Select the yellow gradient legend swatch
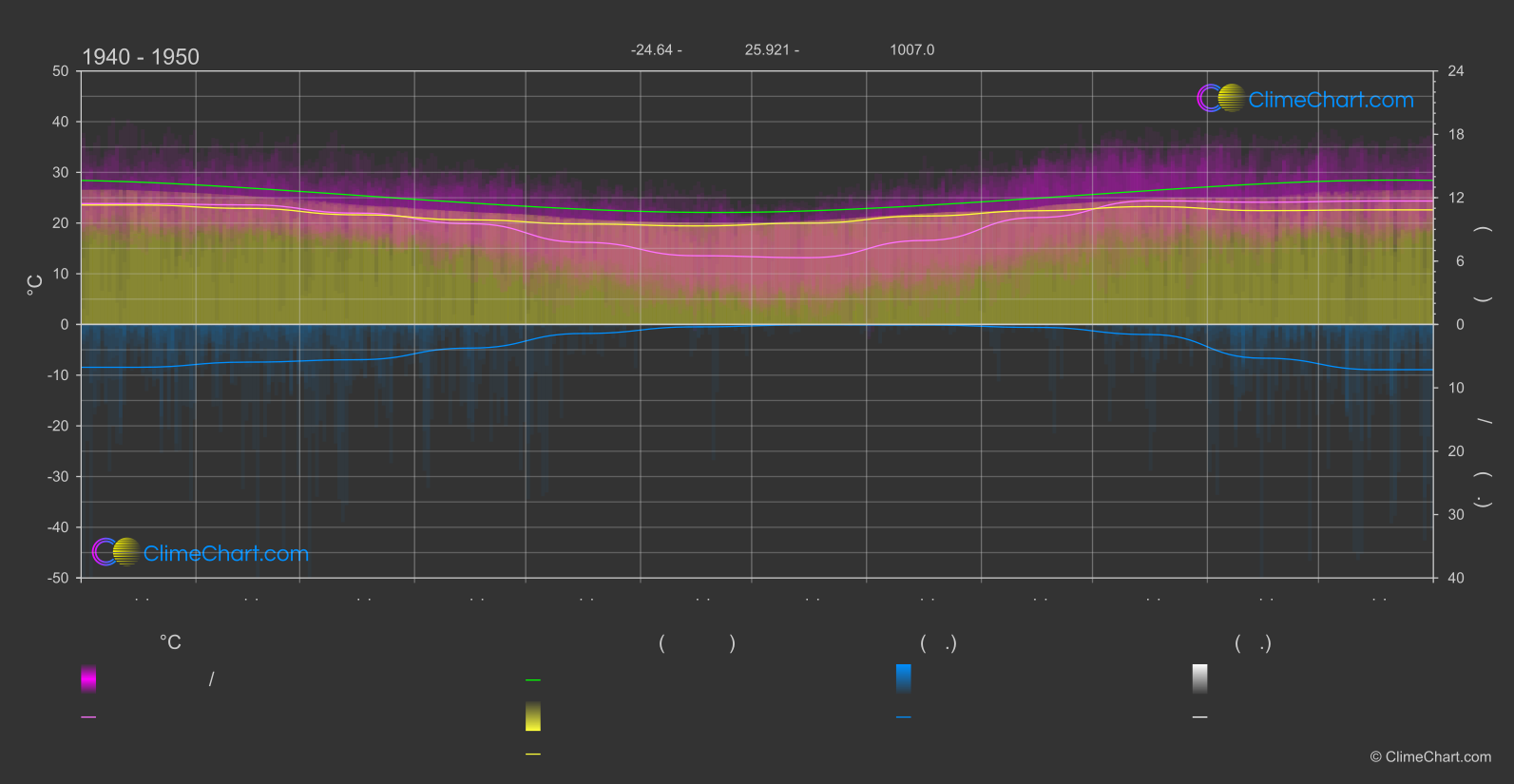 (533, 717)
